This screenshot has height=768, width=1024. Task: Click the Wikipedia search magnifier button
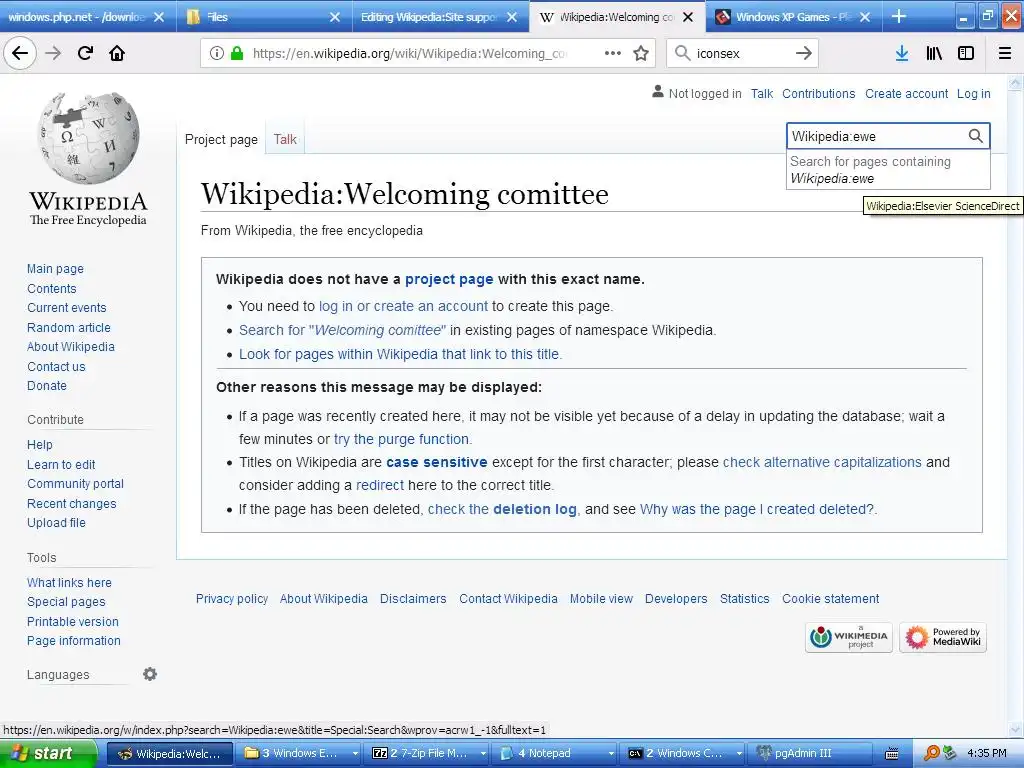[x=975, y=136]
